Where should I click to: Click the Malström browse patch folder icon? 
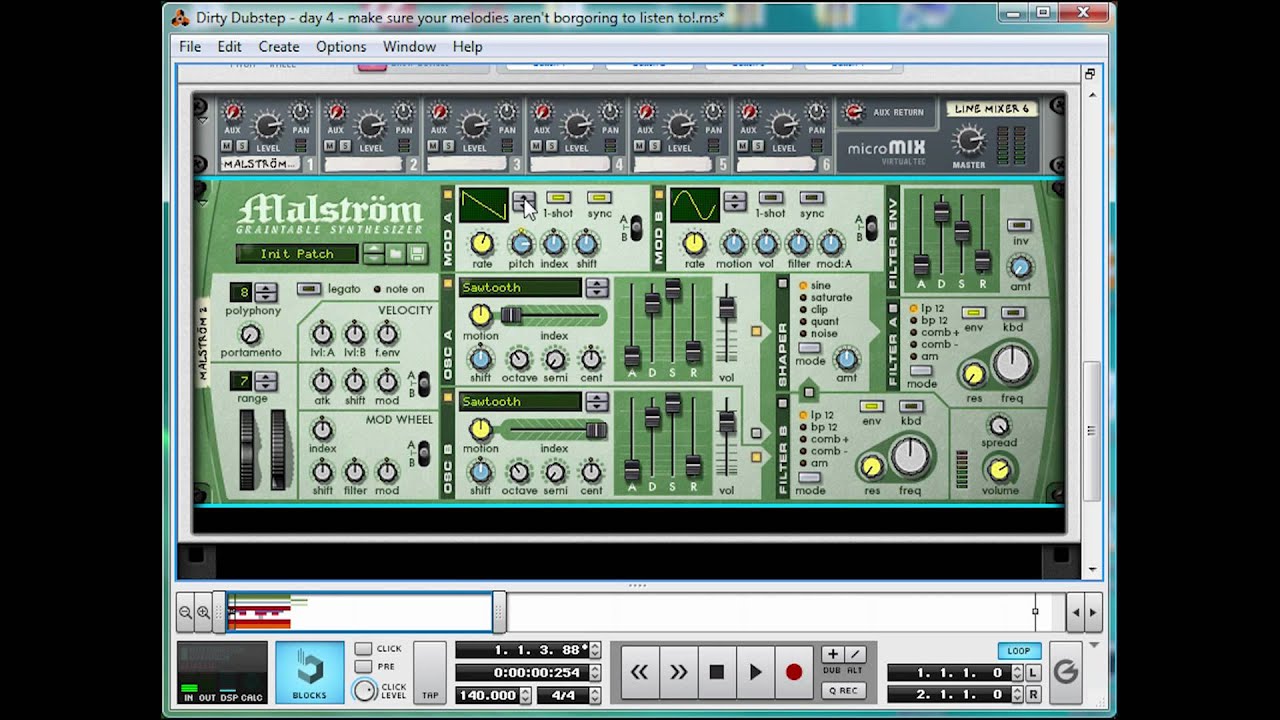[x=396, y=254]
